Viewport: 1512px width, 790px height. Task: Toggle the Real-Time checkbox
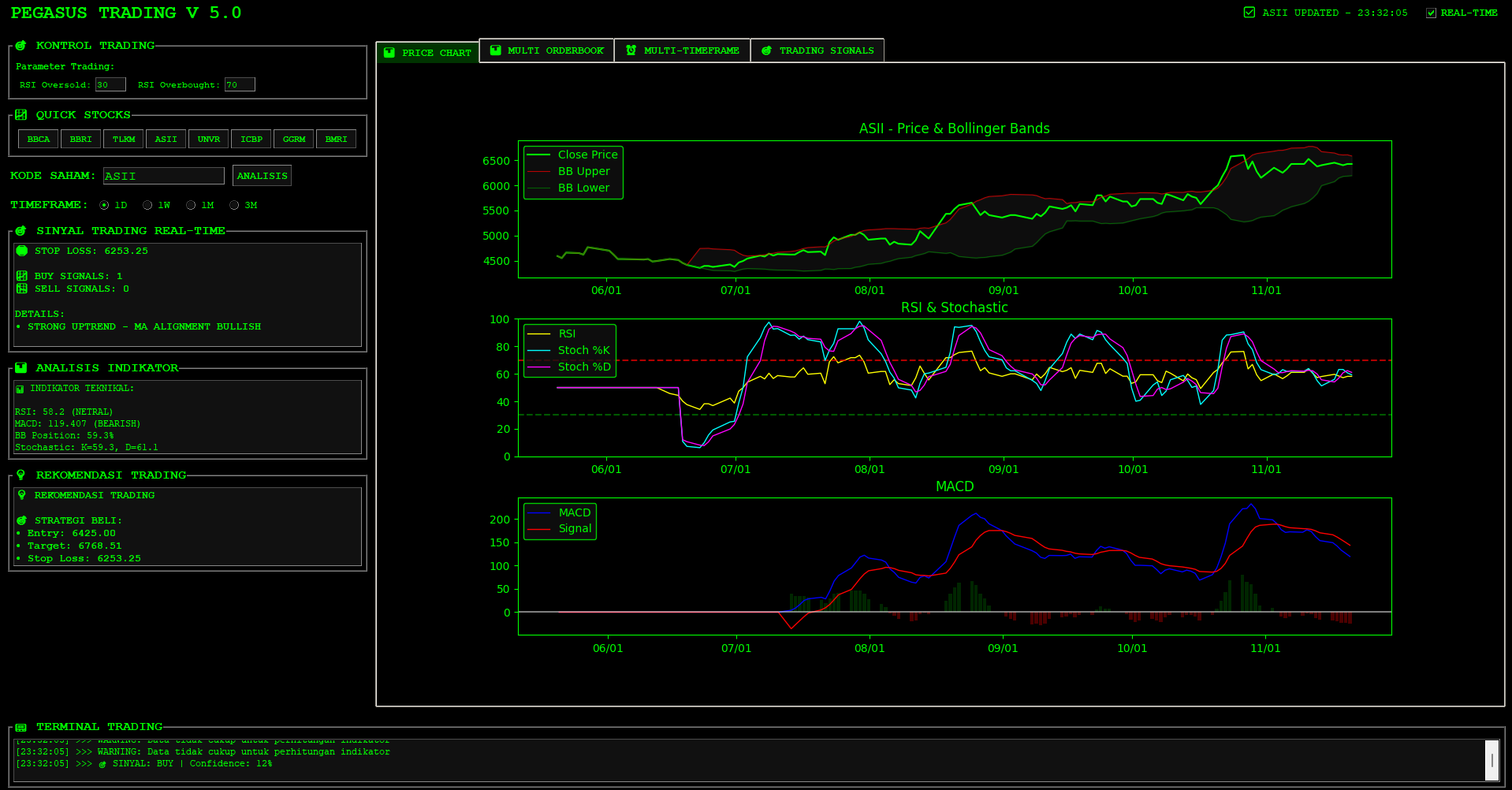[x=1431, y=13]
